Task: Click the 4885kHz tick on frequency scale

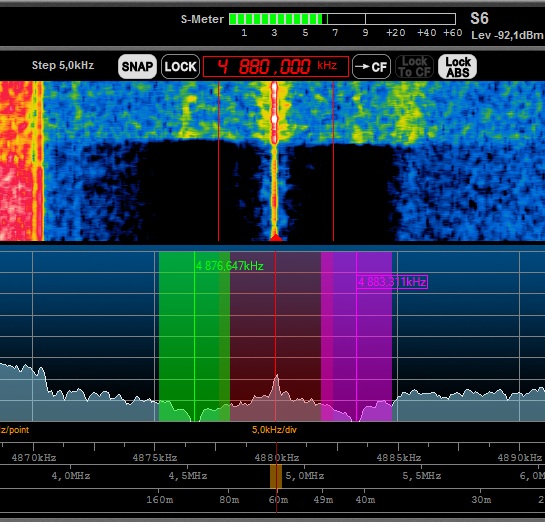Action: 399,457
